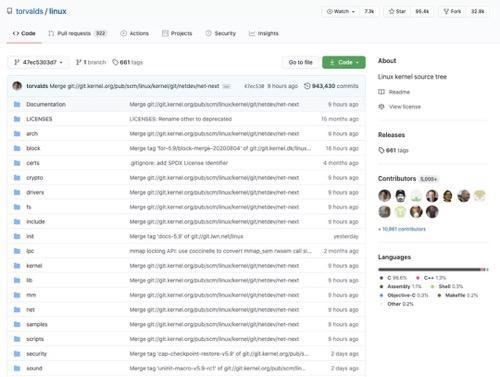The width and height of the screenshot is (500, 377).
Task: Star the repository
Action: (x=397, y=11)
